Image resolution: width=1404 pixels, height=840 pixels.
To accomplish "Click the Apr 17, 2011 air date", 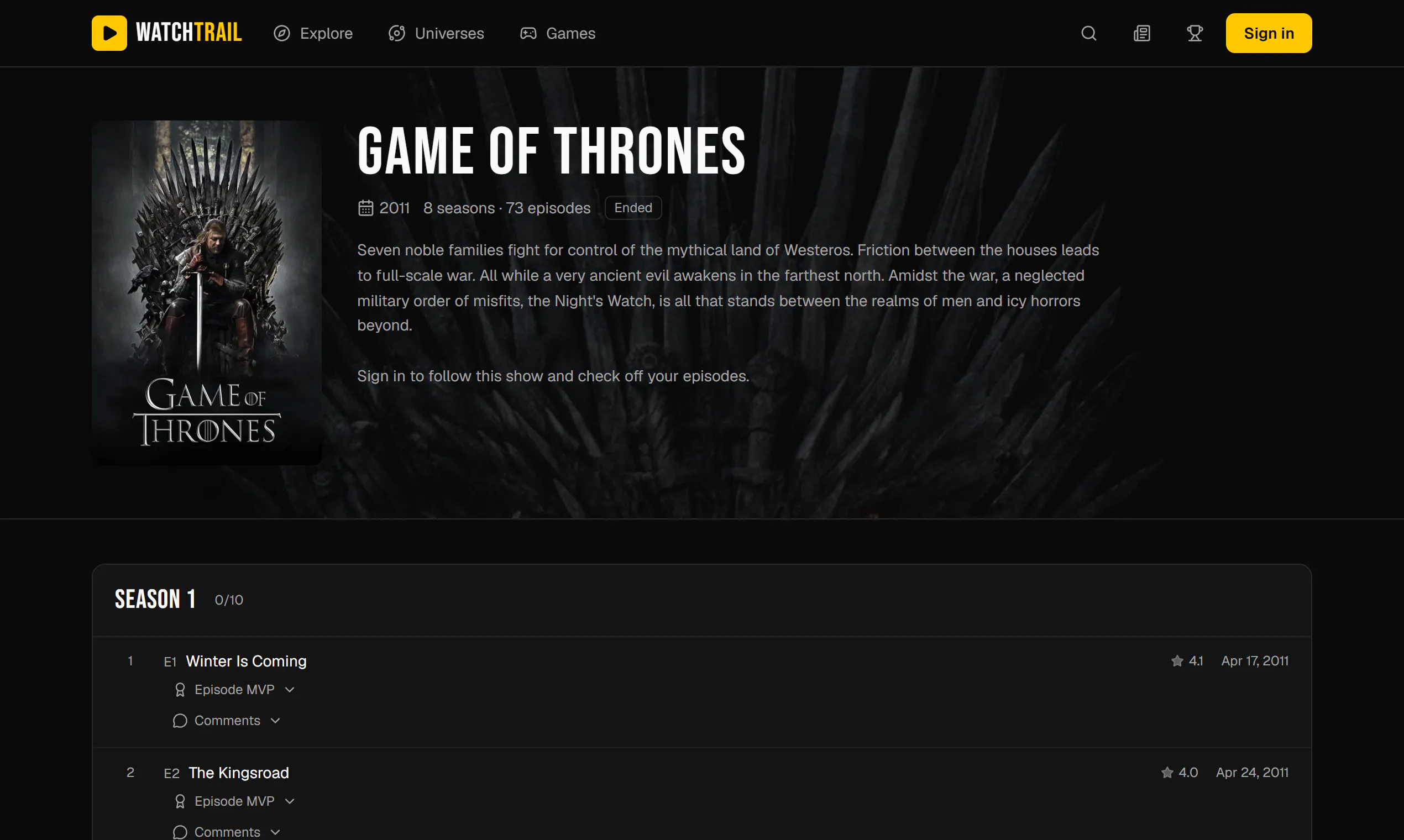I will (x=1255, y=660).
